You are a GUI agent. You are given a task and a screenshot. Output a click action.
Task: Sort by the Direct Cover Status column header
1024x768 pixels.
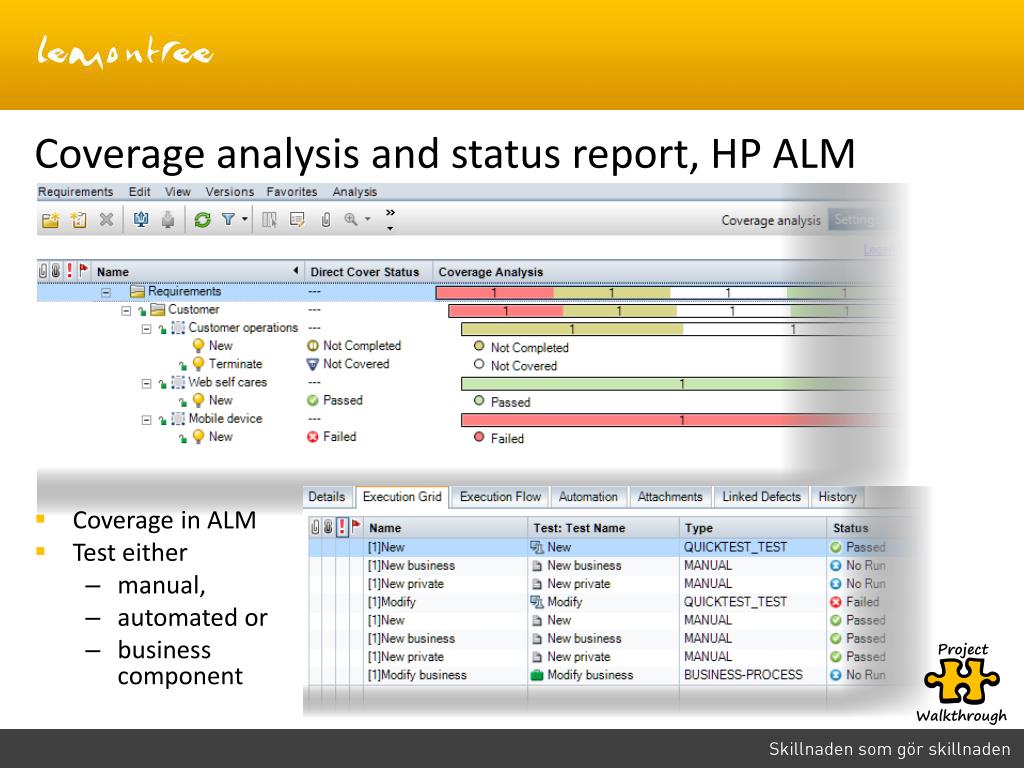coord(364,272)
